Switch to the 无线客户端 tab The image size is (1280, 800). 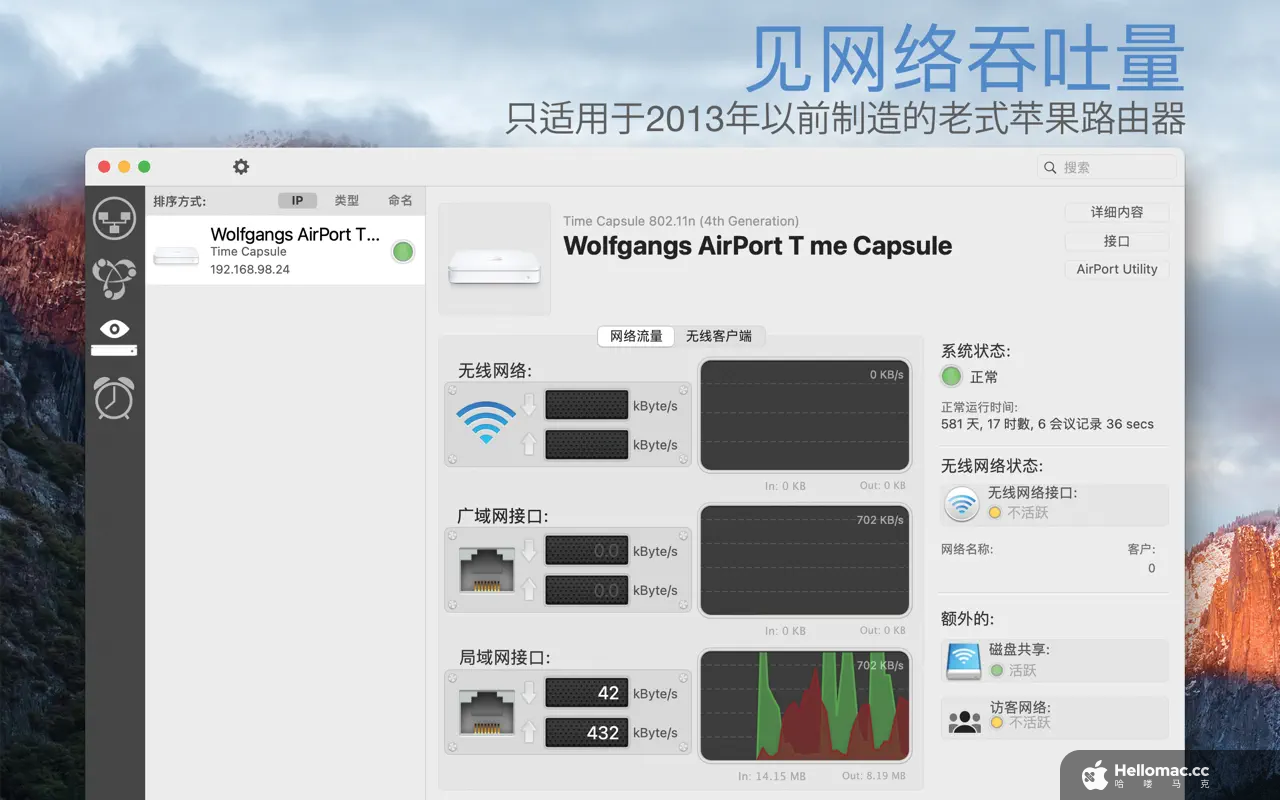[719, 336]
